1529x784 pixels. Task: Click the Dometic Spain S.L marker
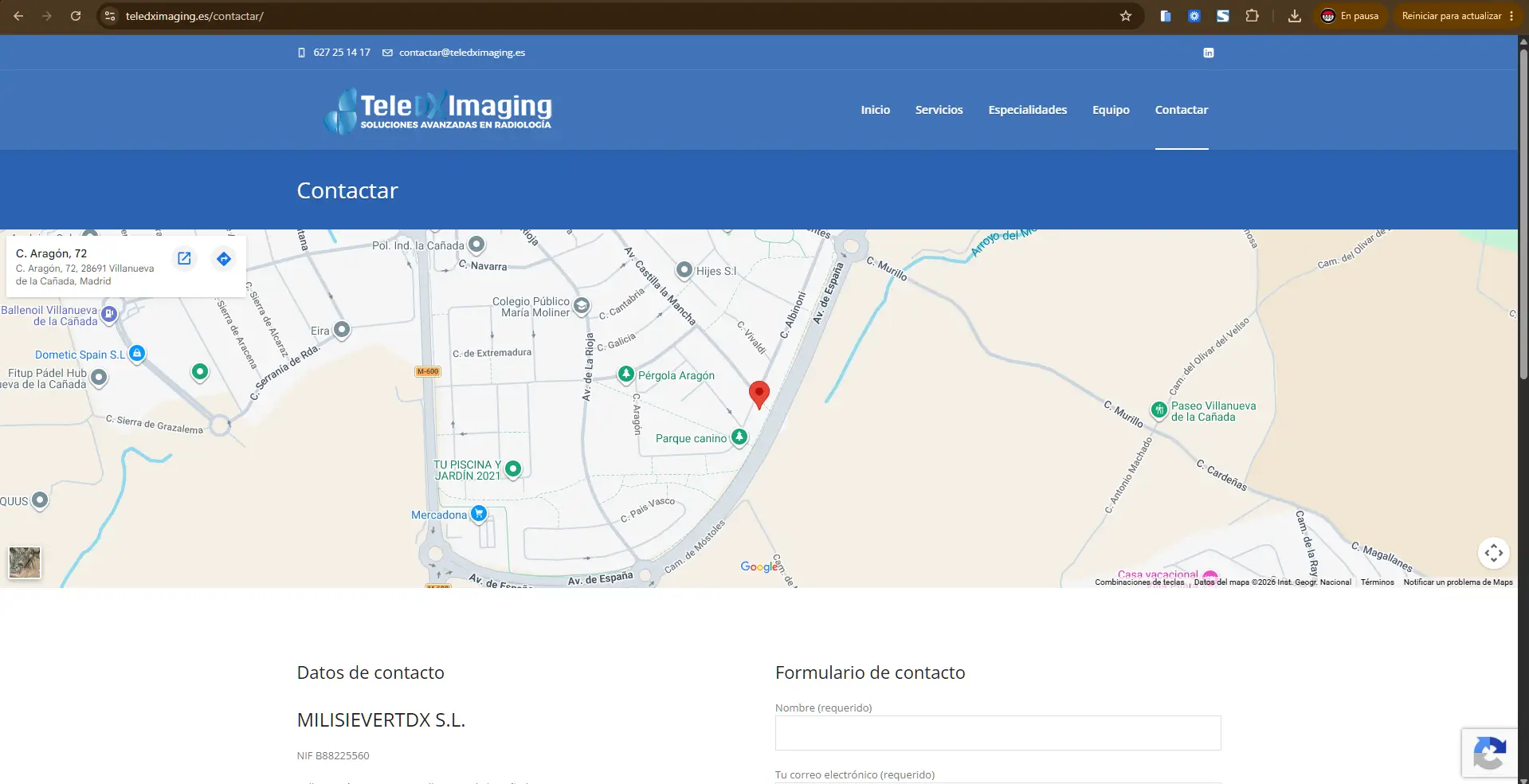click(x=137, y=353)
